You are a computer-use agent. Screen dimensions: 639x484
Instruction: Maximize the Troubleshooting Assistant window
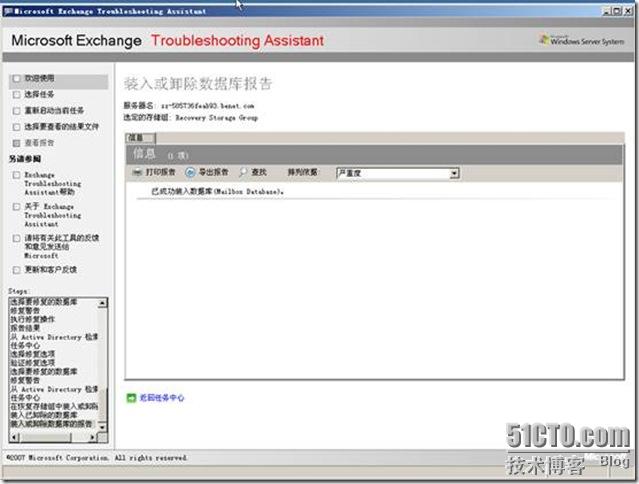pos(617,11)
